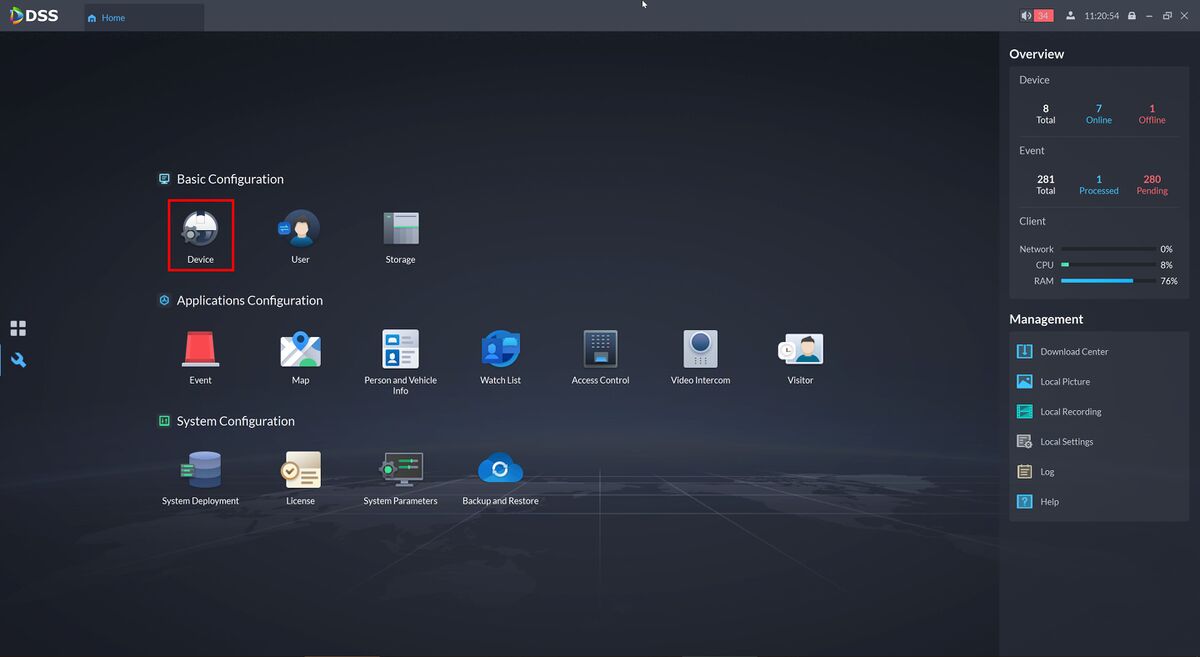Click the alarm speaker icon with count 34

click(x=1026, y=16)
